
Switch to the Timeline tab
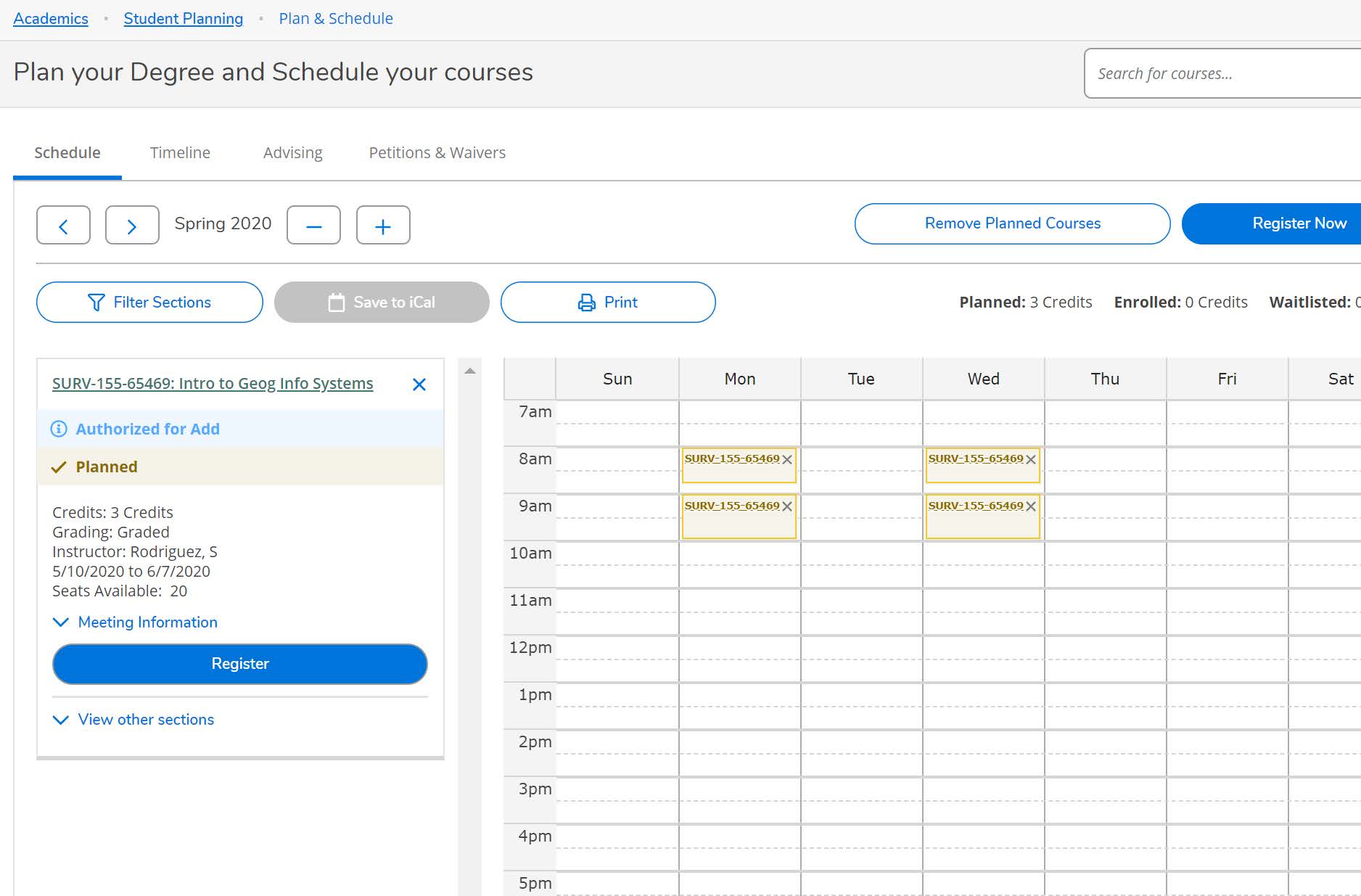pos(180,152)
